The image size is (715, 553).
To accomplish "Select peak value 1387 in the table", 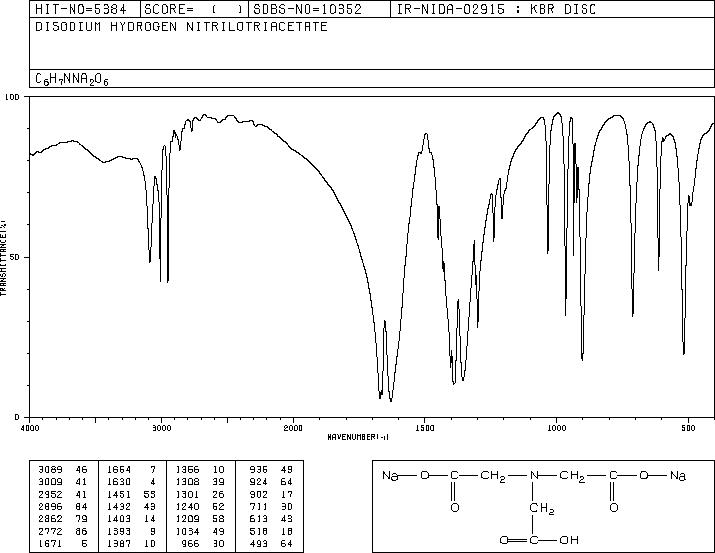I will click(119, 544).
